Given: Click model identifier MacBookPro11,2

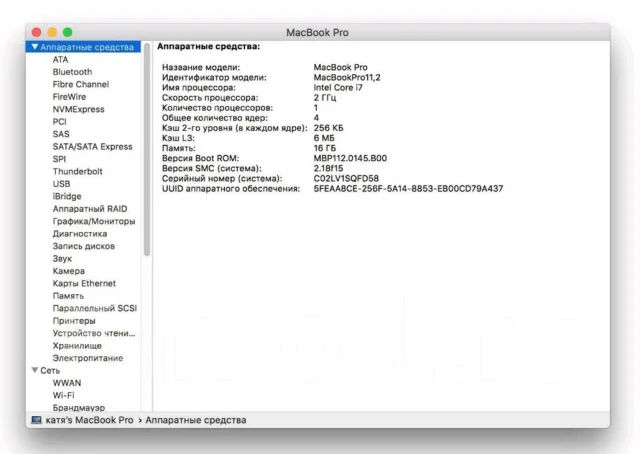Looking at the screenshot, I should 347,78.
